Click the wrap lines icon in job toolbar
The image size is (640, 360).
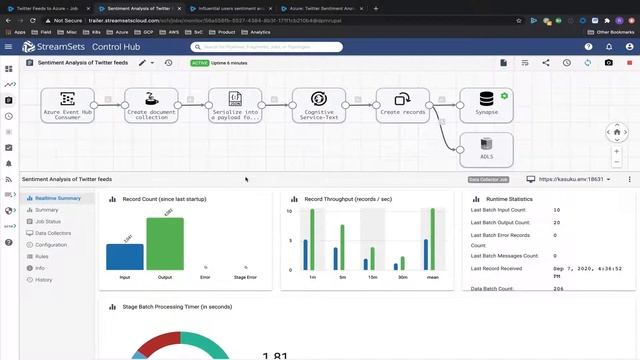click(x=525, y=63)
